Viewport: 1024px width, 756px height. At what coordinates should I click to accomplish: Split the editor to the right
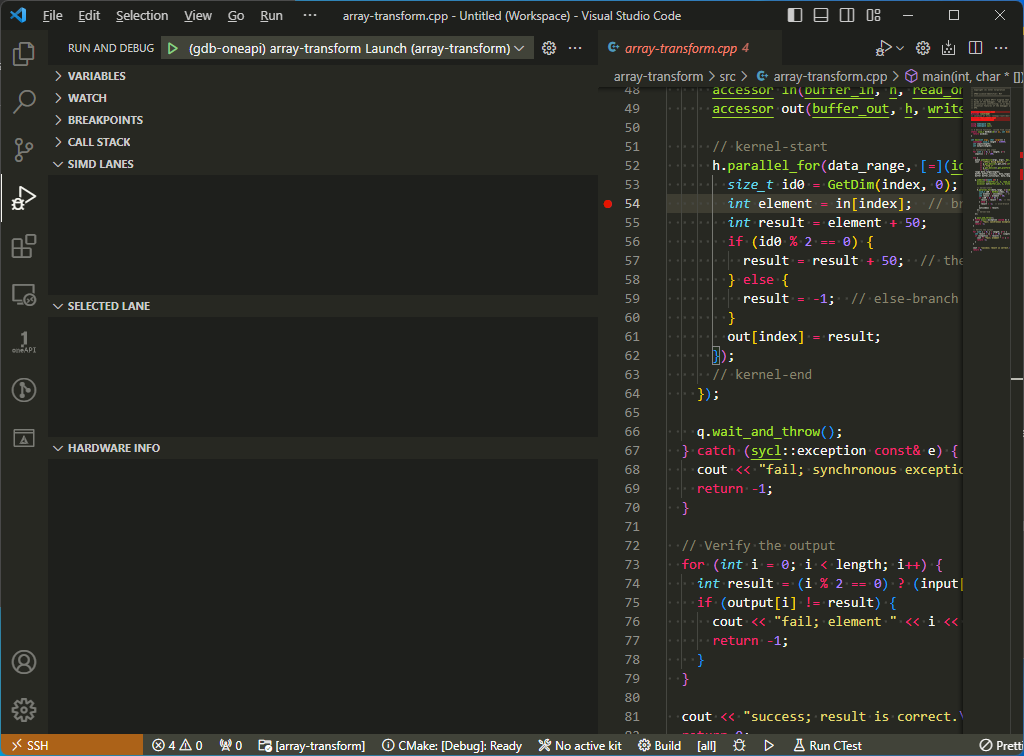pyautogui.click(x=975, y=48)
